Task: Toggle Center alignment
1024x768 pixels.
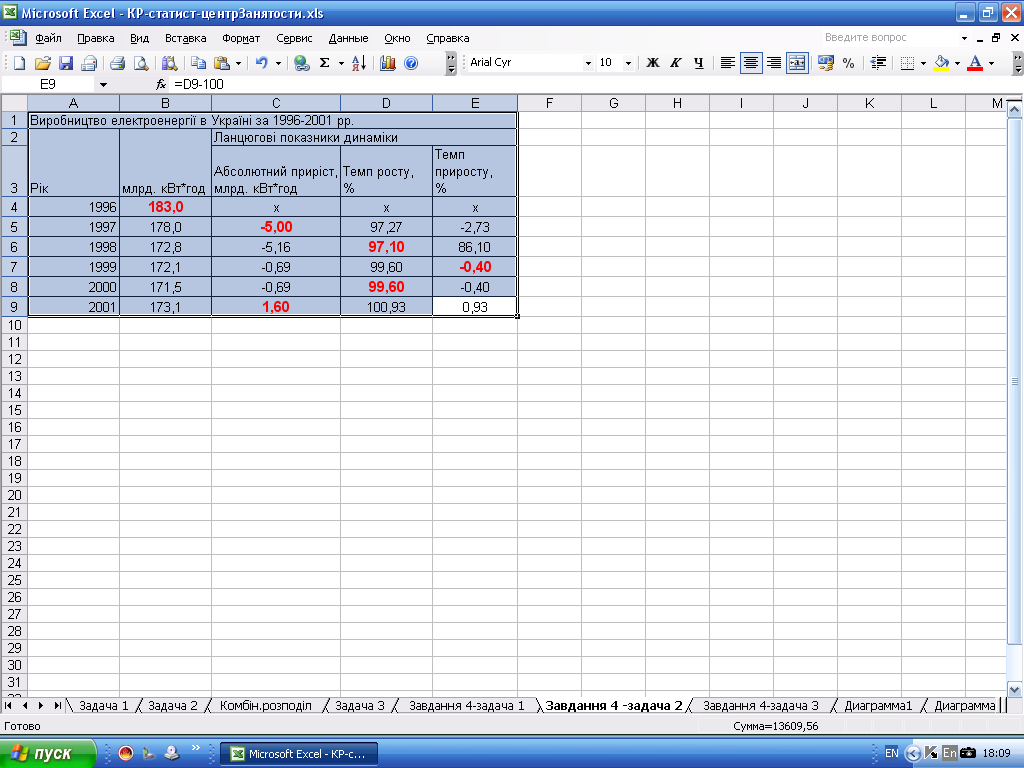Action: [x=751, y=63]
